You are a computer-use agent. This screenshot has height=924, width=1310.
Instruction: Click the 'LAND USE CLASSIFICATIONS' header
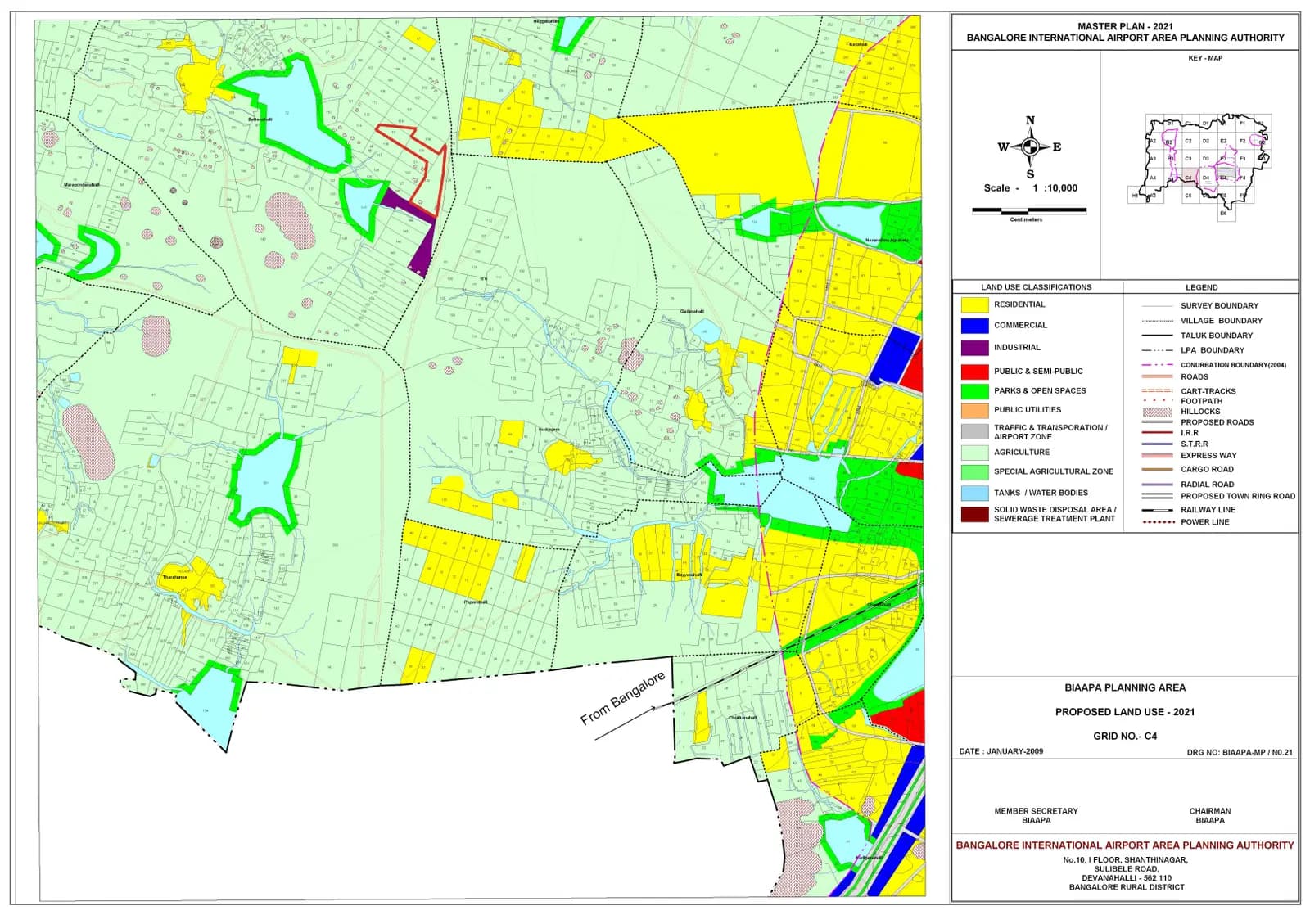click(1037, 287)
